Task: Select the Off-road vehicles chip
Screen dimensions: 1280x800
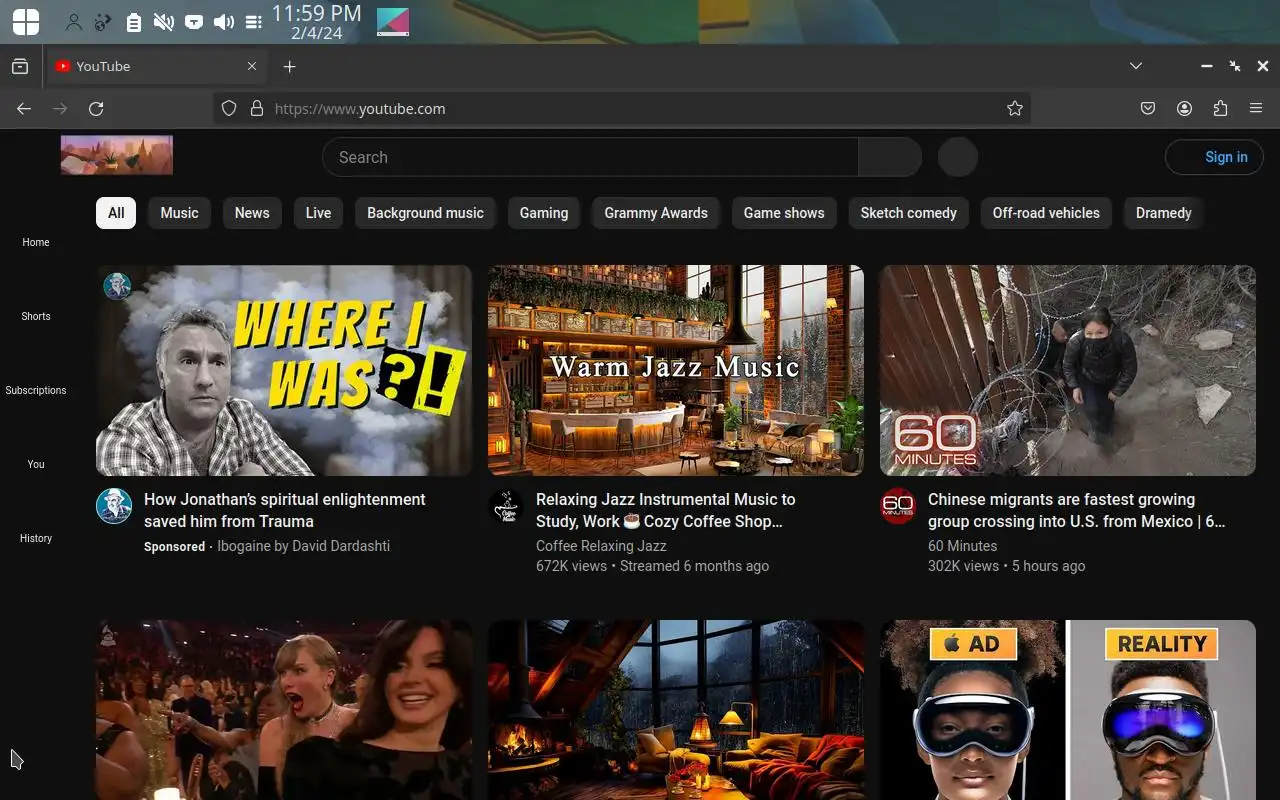Action: (x=1046, y=213)
